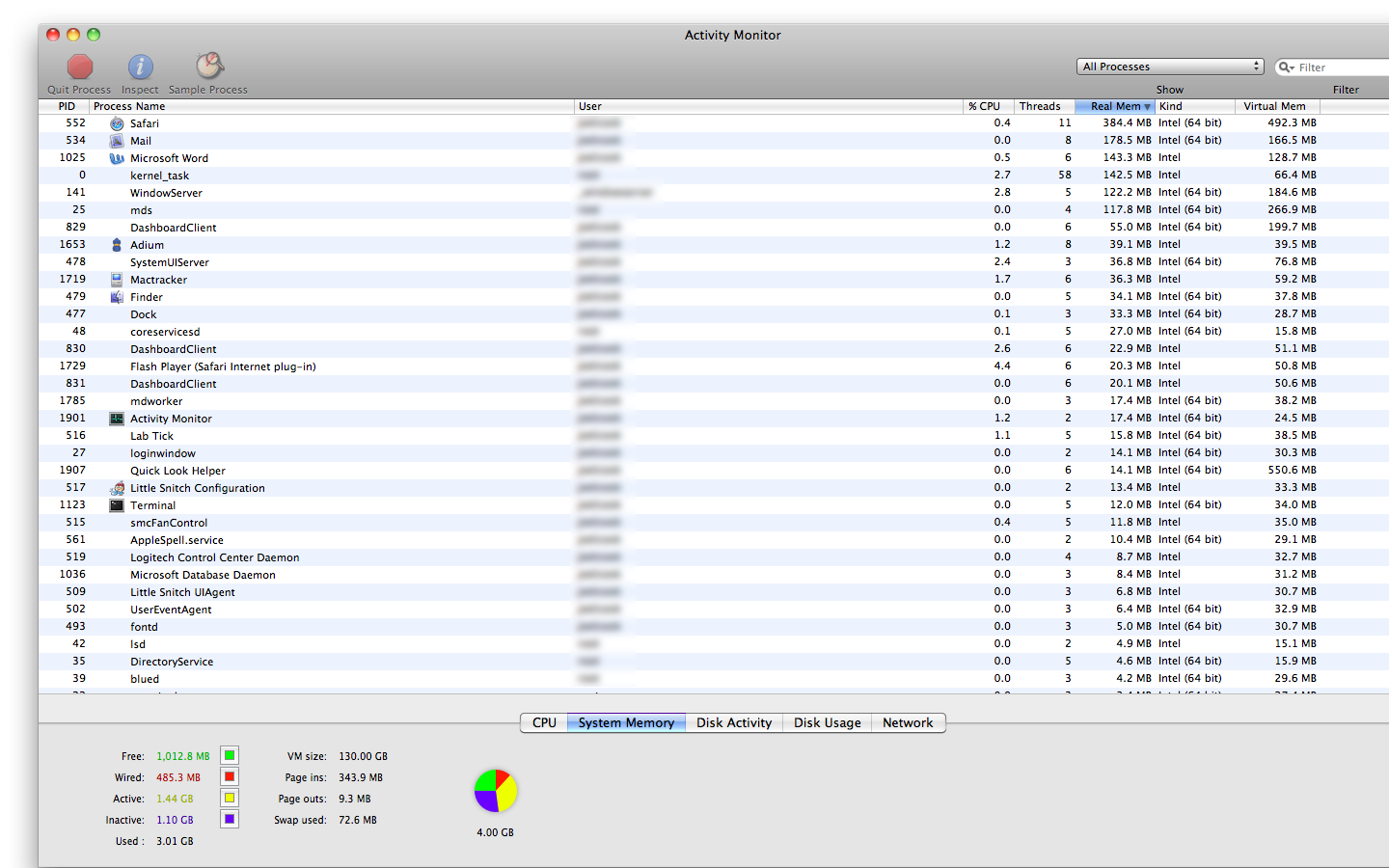
Task: Click the 550.6 MB Virtual Mem value
Action: coord(1292,471)
